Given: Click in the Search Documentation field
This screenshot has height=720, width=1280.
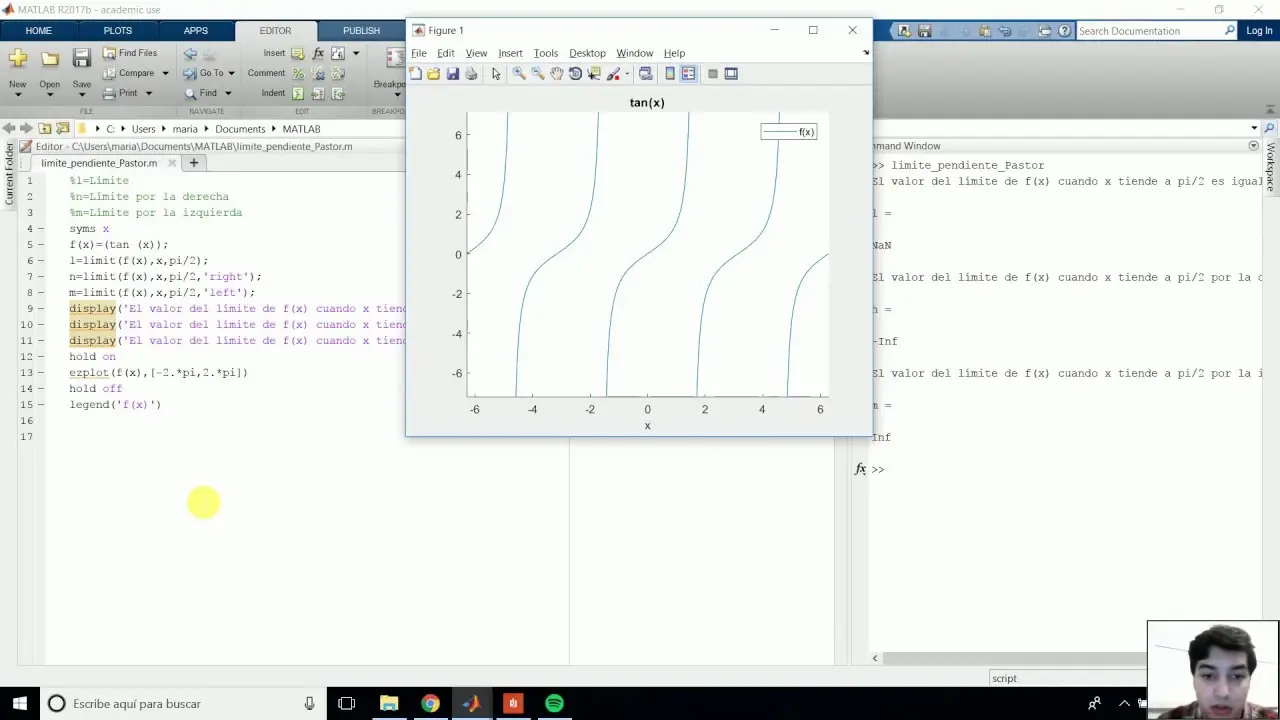Looking at the screenshot, I should click(x=1150, y=30).
